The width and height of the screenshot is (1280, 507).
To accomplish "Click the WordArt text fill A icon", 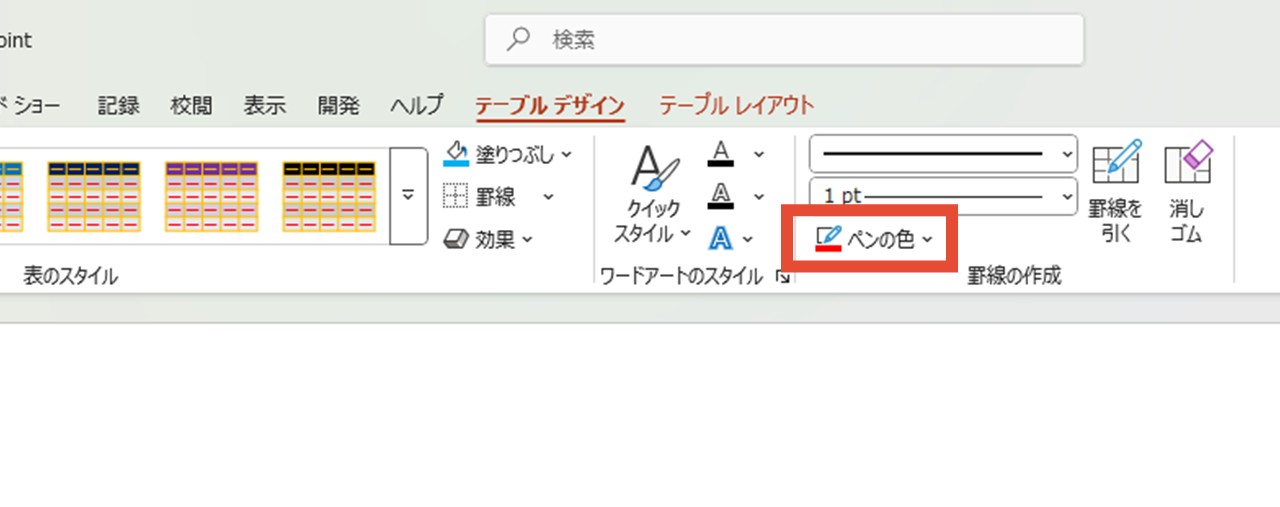I will click(x=721, y=154).
